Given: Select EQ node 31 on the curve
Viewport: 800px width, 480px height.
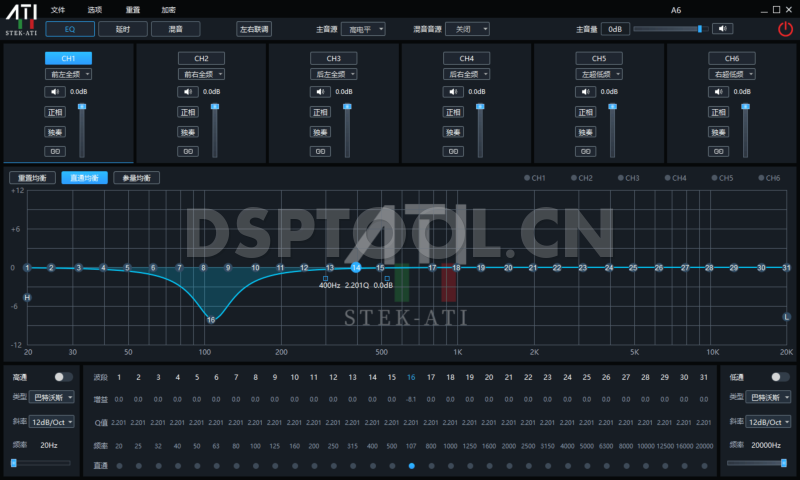Looking at the screenshot, I should (786, 267).
